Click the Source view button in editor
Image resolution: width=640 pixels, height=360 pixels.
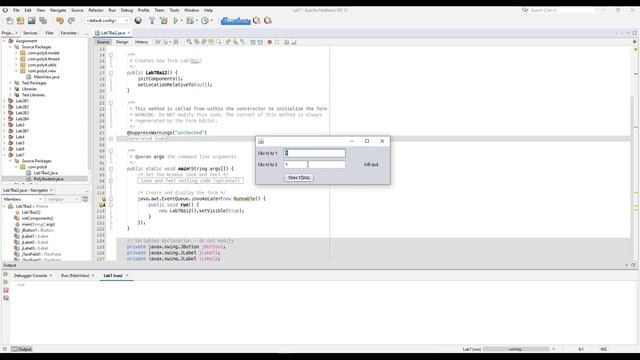[x=103, y=42]
